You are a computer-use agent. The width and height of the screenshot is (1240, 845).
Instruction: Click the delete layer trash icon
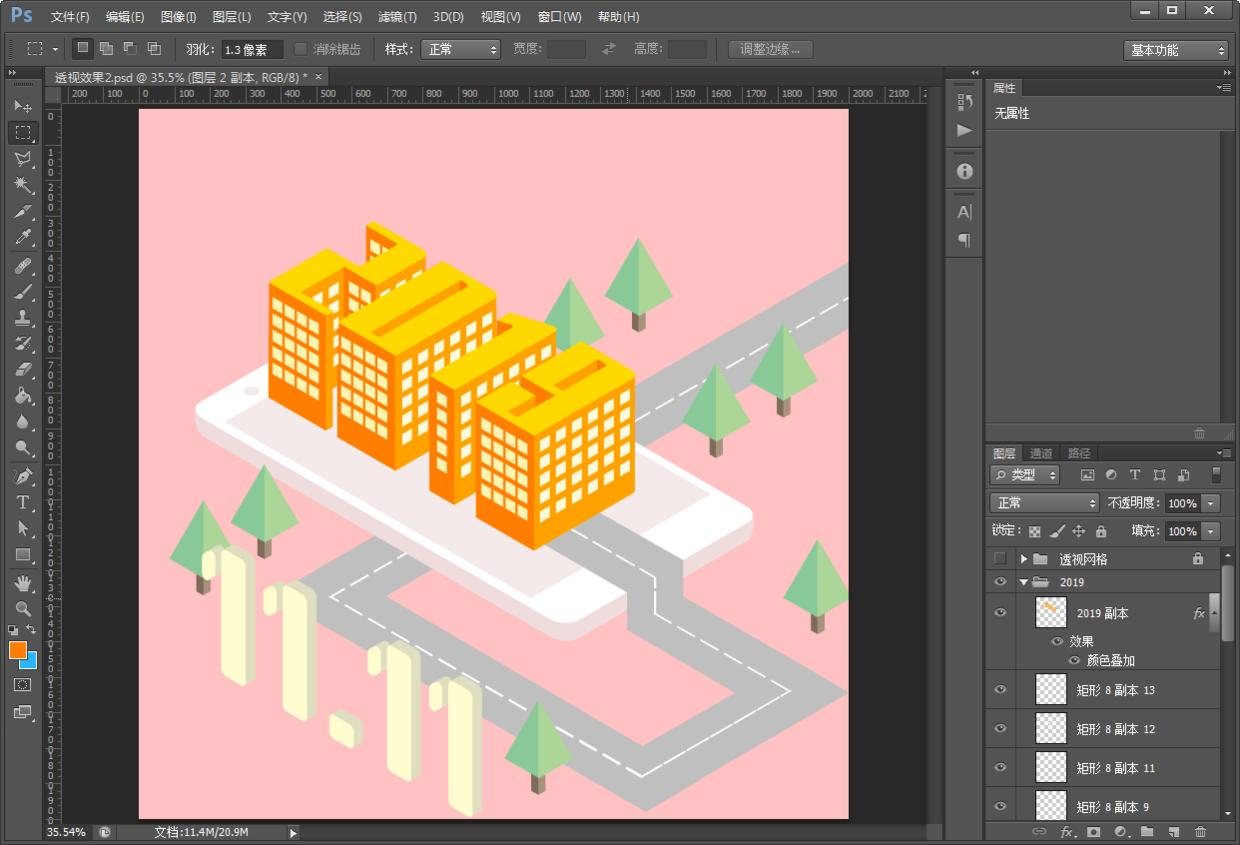tap(1200, 831)
